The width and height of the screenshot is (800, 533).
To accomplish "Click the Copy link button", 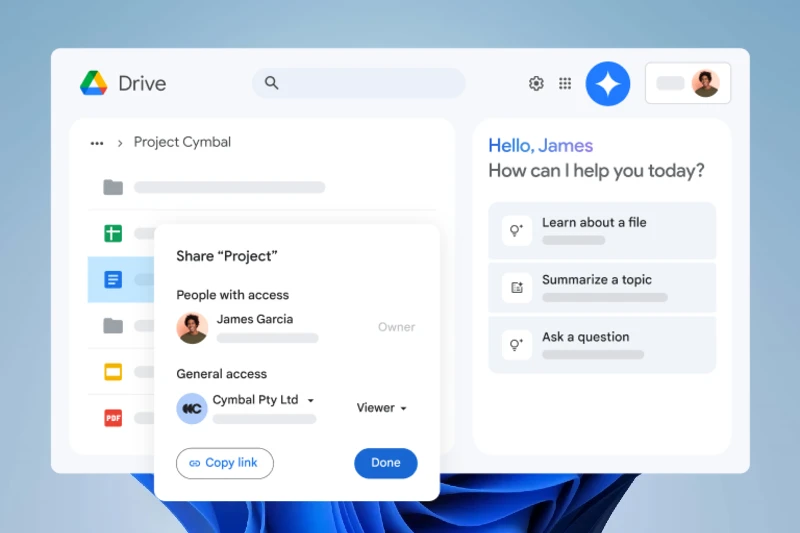I will [x=225, y=463].
